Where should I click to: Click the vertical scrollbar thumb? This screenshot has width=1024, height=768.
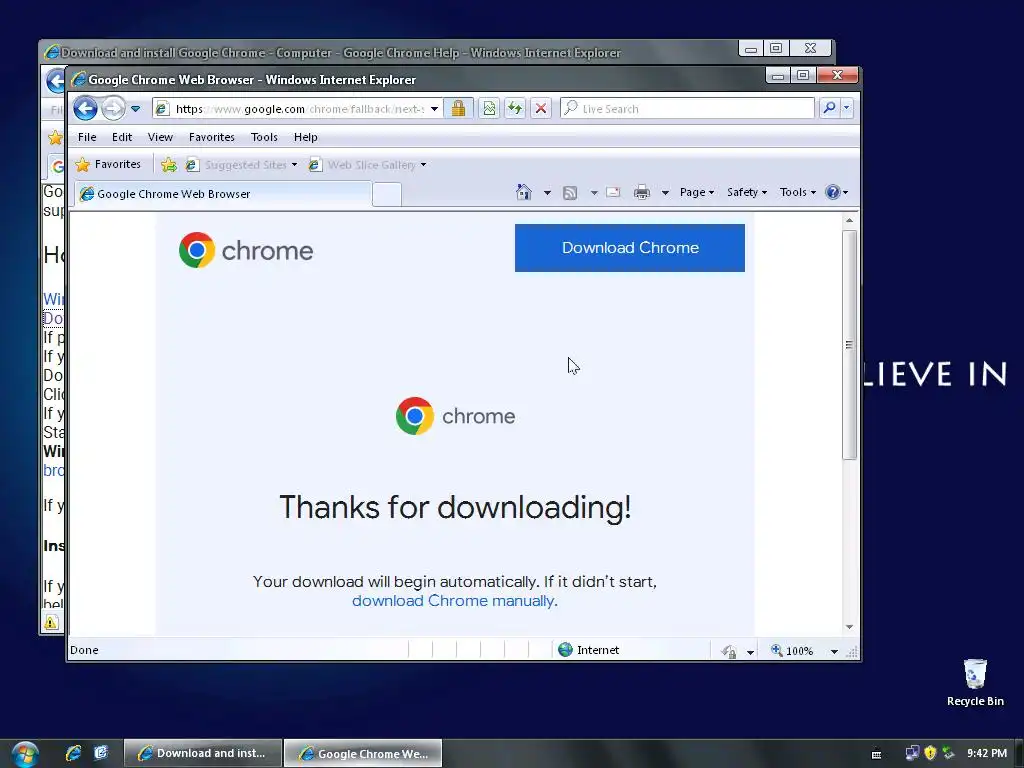tap(849, 345)
